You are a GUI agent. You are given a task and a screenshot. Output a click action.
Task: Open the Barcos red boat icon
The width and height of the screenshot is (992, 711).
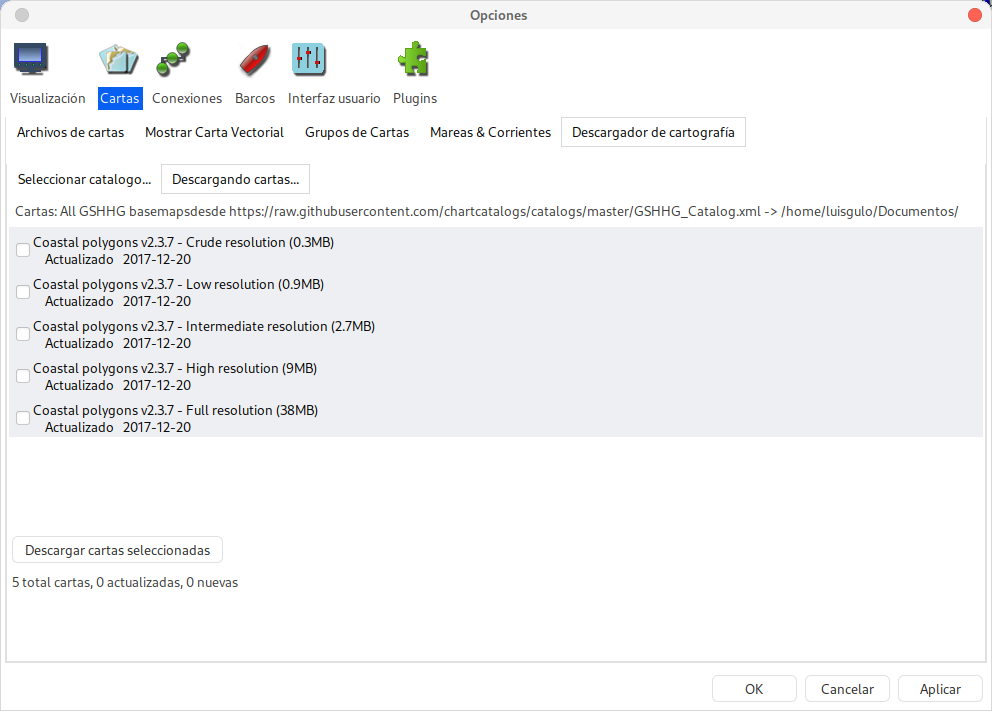(254, 60)
